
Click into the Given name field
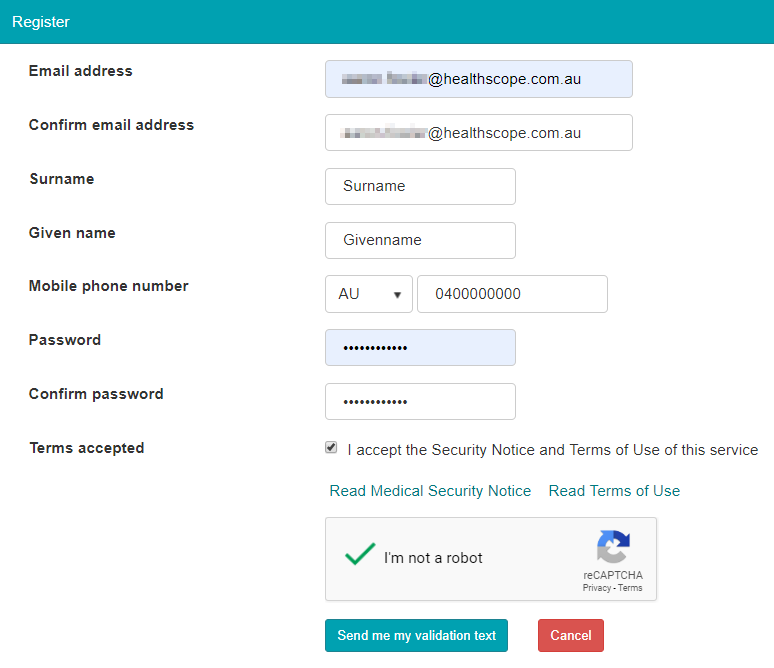pyautogui.click(x=420, y=240)
